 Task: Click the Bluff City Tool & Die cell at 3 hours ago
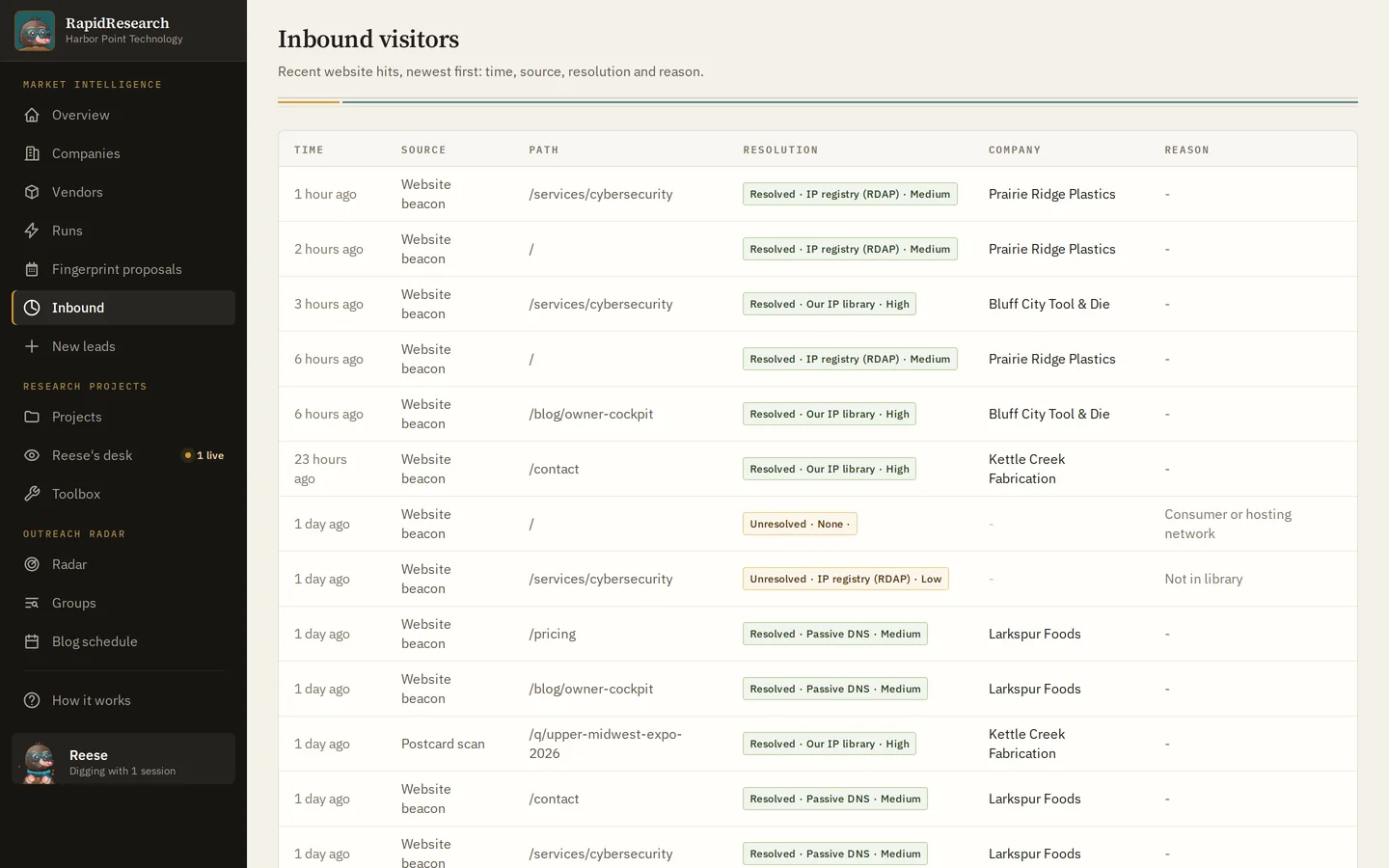coord(1049,304)
